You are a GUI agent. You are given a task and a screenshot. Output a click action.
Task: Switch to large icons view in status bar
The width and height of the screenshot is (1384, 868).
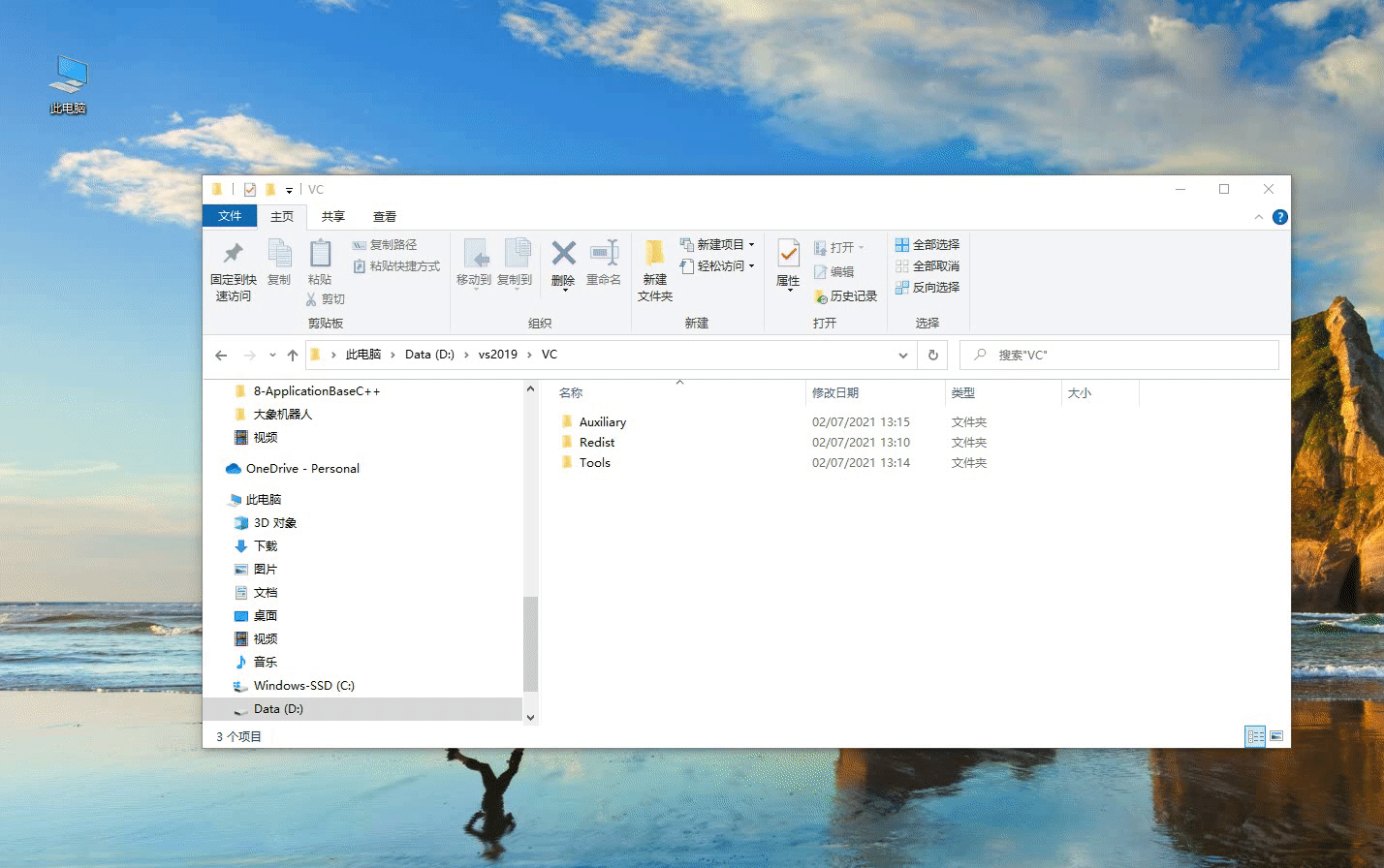1276,737
